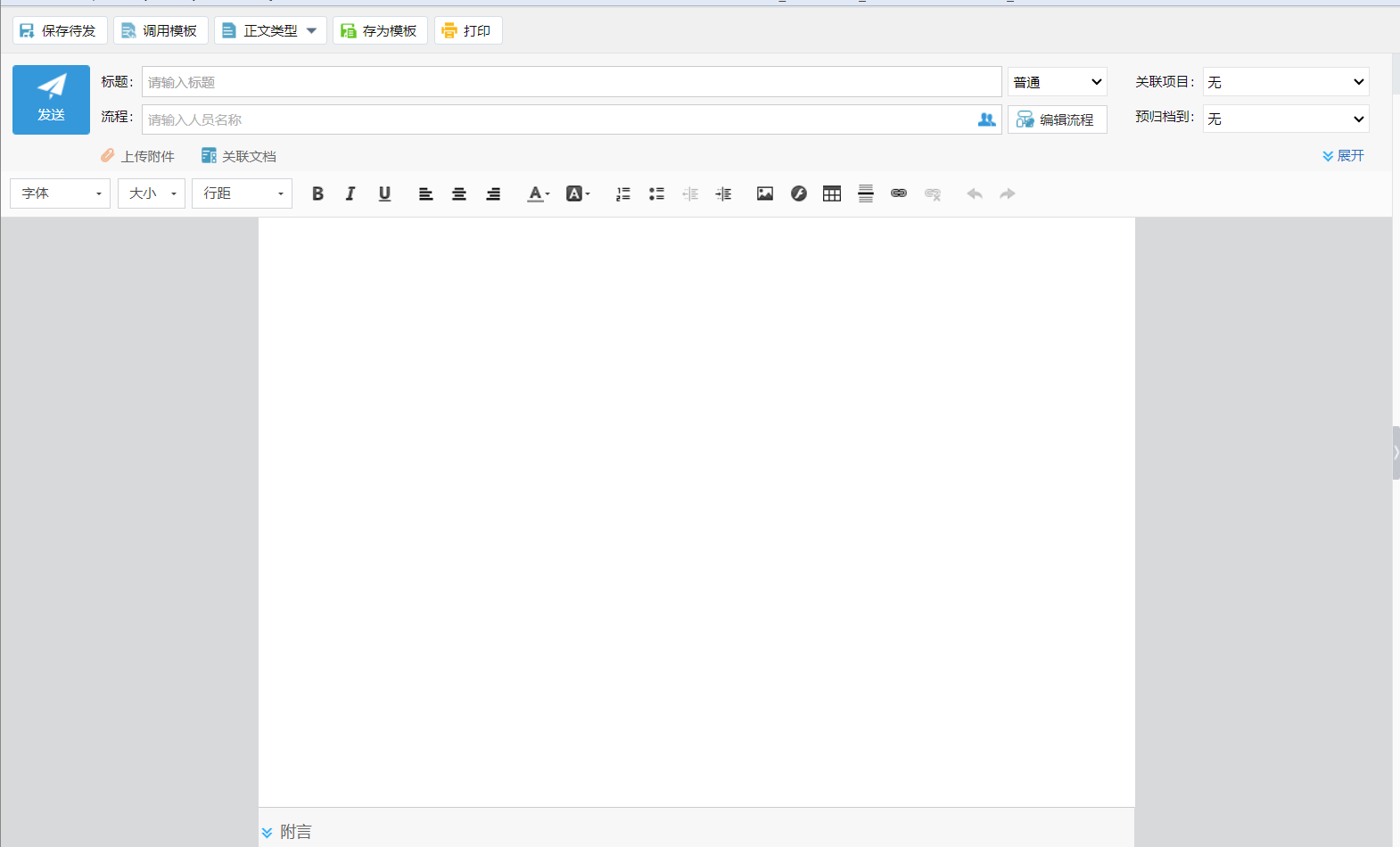Viewport: 1400px width, 847px height.
Task: Click the people picker icon in 流程 field
Action: [987, 119]
